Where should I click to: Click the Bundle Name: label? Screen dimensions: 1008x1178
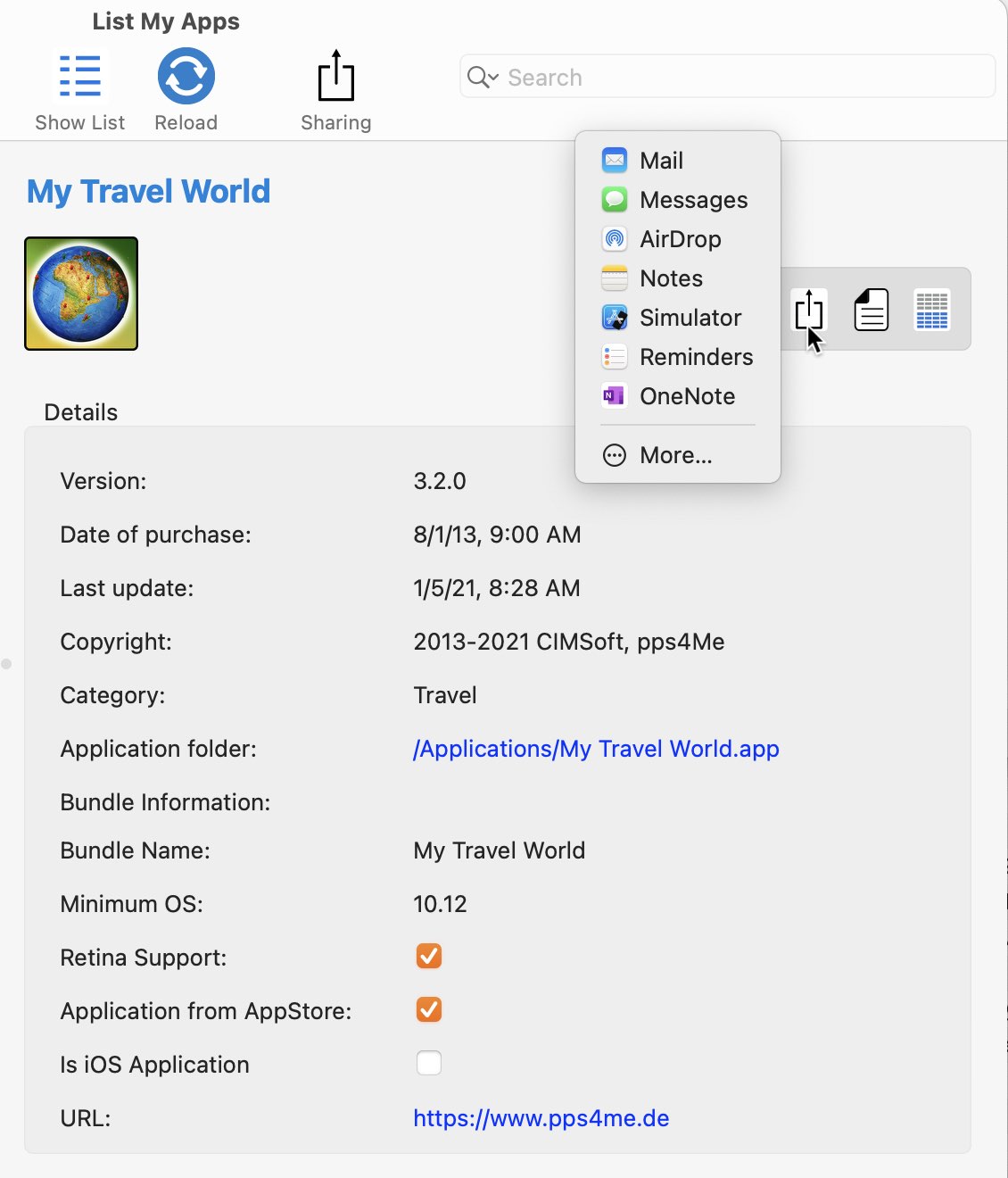(x=136, y=850)
